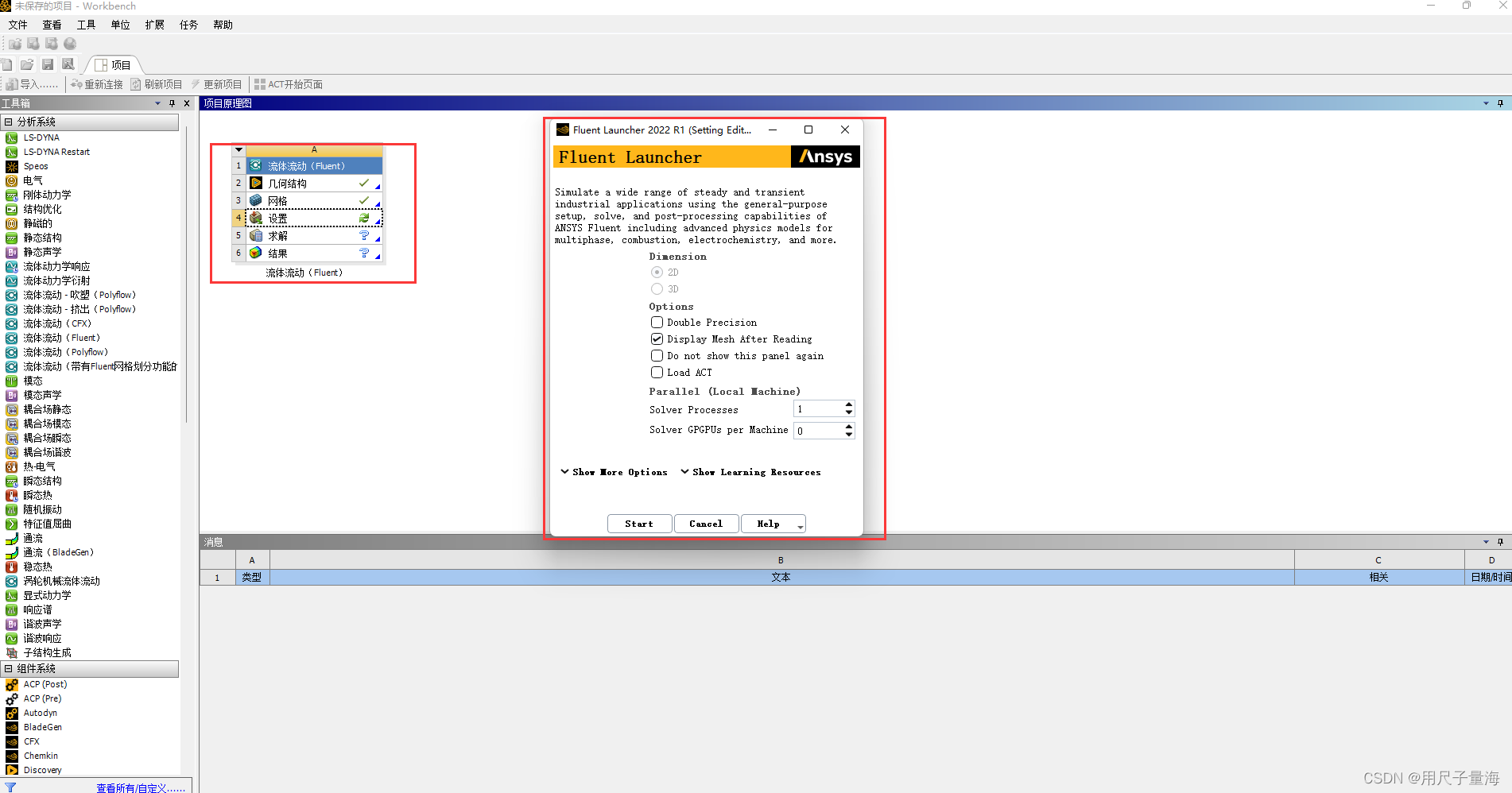Click the 刷新项目 toolbar button
Viewport: 1512px width, 793px height.
click(x=157, y=84)
